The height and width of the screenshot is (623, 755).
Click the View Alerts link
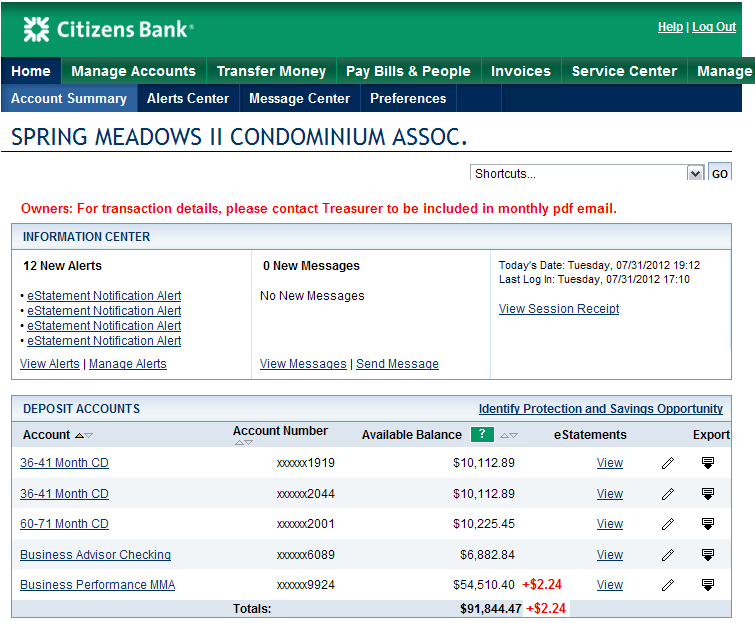50,363
